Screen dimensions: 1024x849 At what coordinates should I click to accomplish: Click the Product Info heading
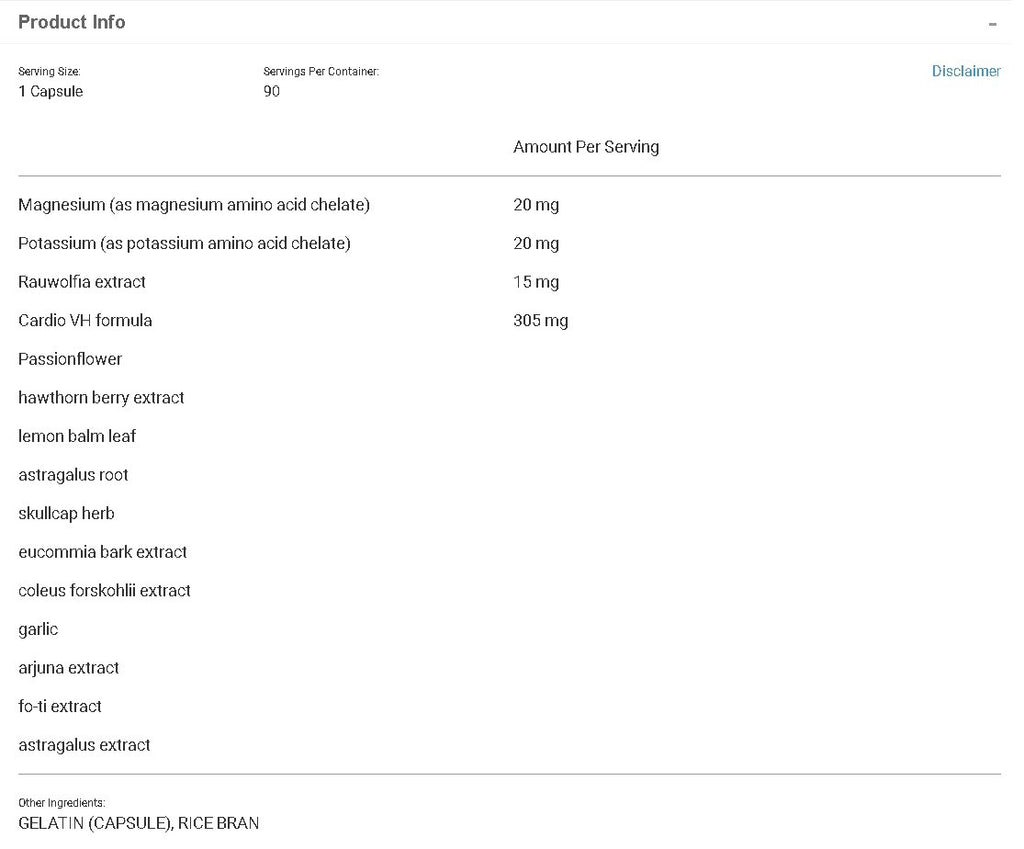72,22
